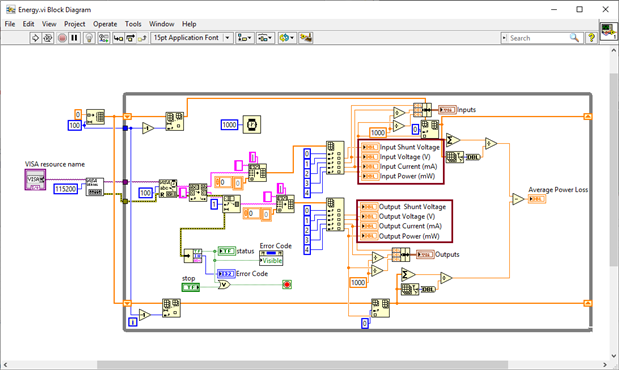Open the Help menu
Viewport: 619px width, 370px height.
[x=189, y=24]
